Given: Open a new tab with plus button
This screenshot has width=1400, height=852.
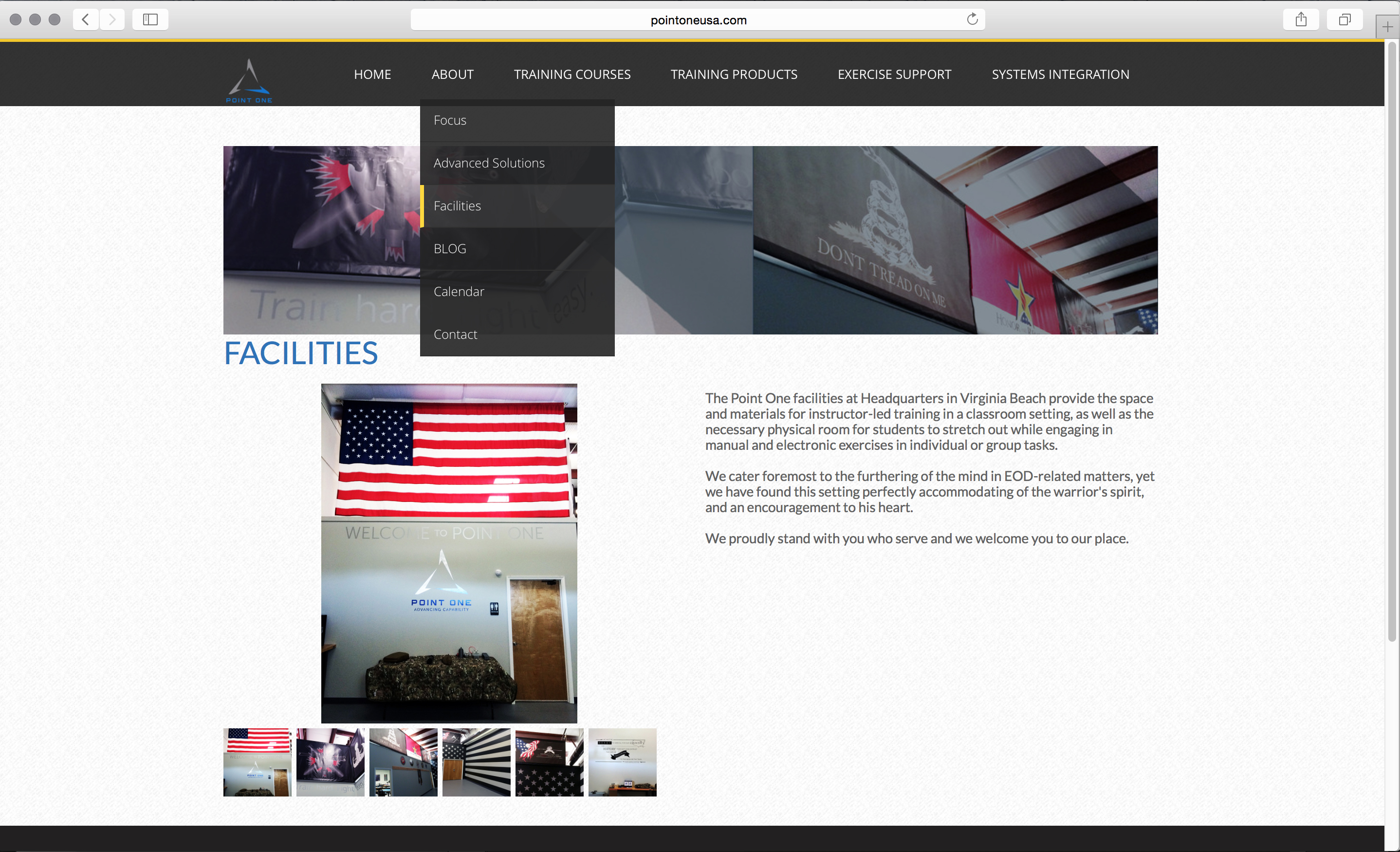Looking at the screenshot, I should [x=1387, y=27].
